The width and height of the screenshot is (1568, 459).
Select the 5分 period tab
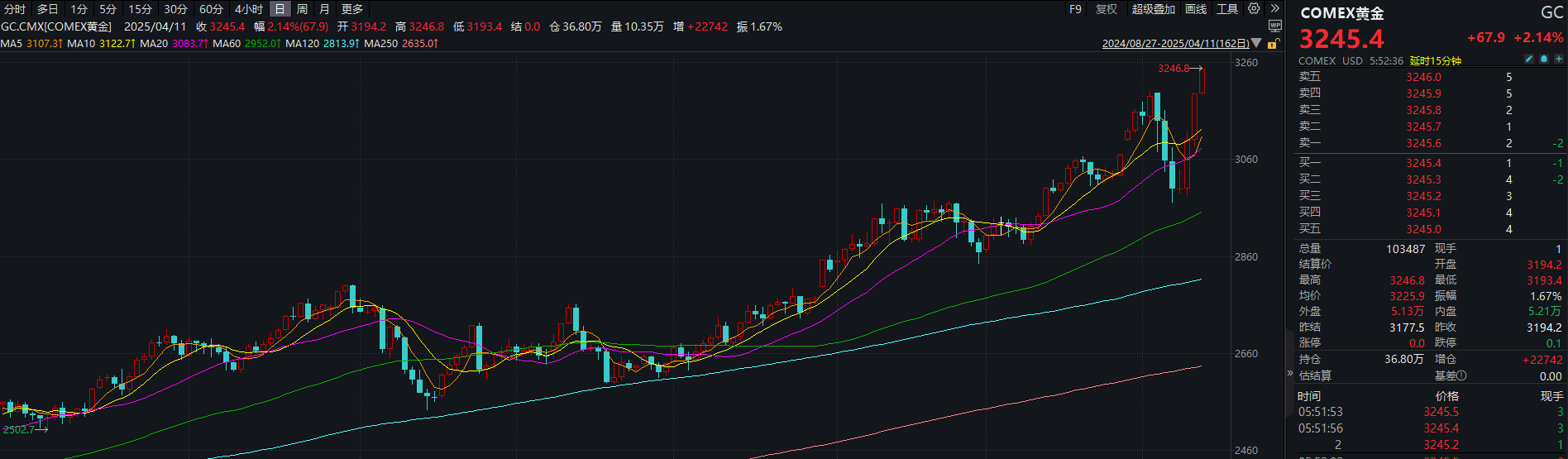[108, 9]
